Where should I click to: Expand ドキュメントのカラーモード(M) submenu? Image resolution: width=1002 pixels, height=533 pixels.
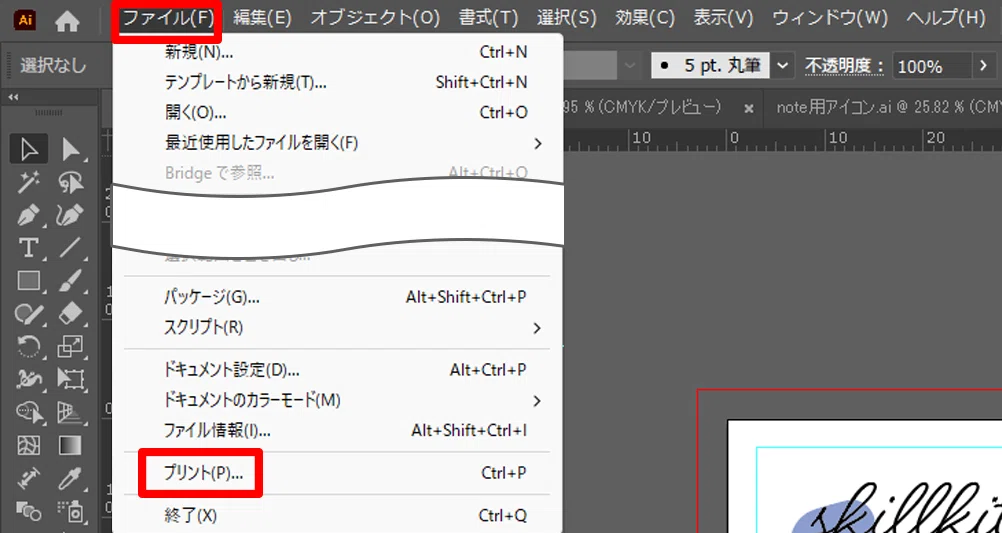click(x=337, y=400)
